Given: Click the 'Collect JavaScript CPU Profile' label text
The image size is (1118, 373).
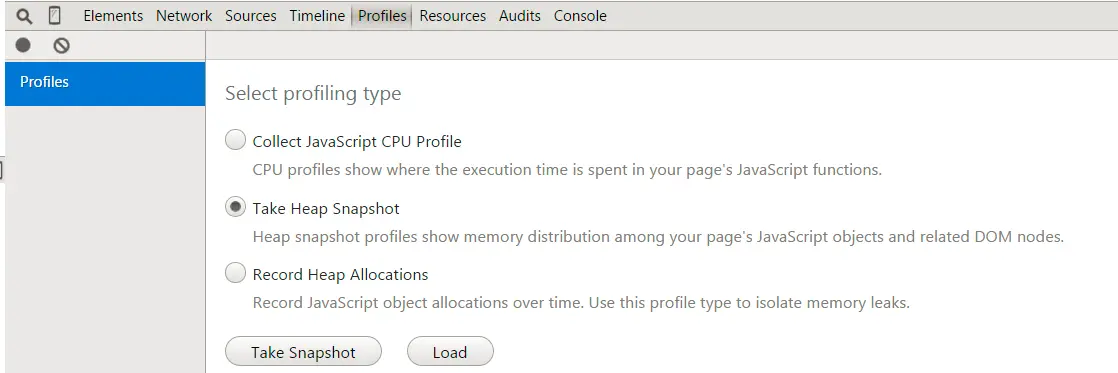Looking at the screenshot, I should (x=357, y=141).
